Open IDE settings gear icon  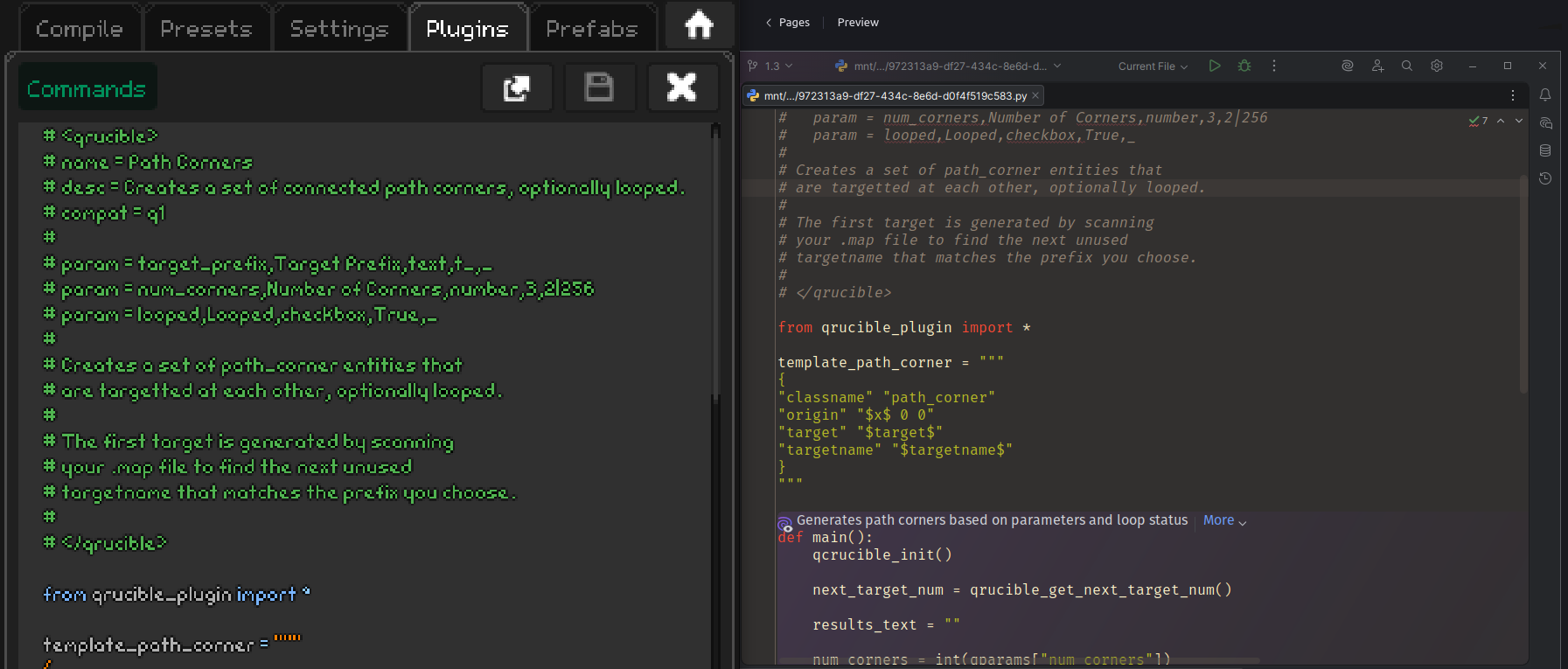1437,66
